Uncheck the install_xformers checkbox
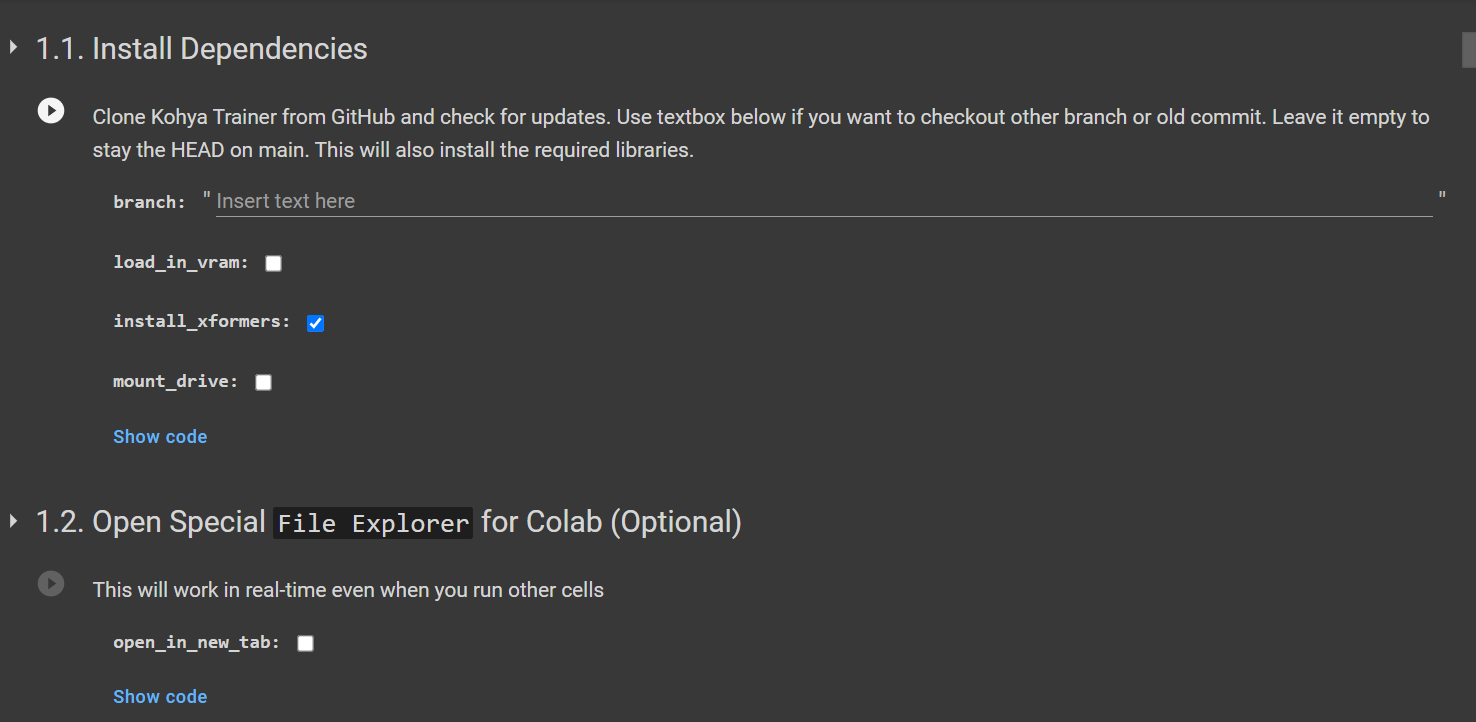The height and width of the screenshot is (722, 1476). coord(315,323)
